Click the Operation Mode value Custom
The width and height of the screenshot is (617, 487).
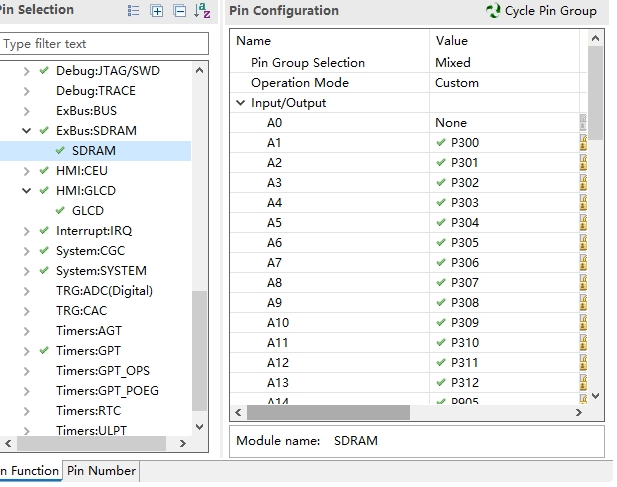pyautogui.click(x=457, y=83)
